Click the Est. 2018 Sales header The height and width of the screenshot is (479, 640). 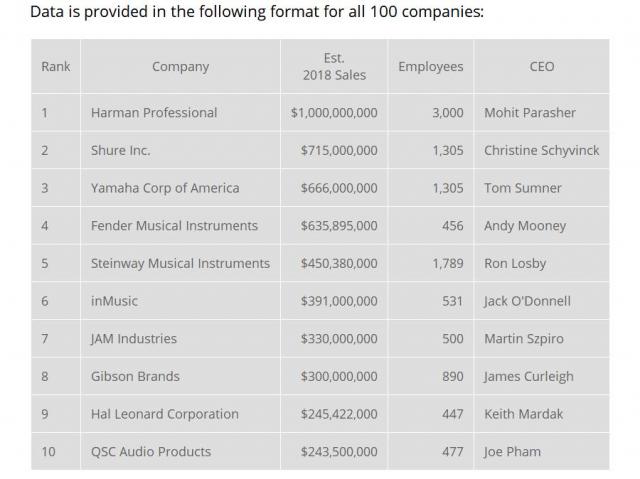click(334, 67)
